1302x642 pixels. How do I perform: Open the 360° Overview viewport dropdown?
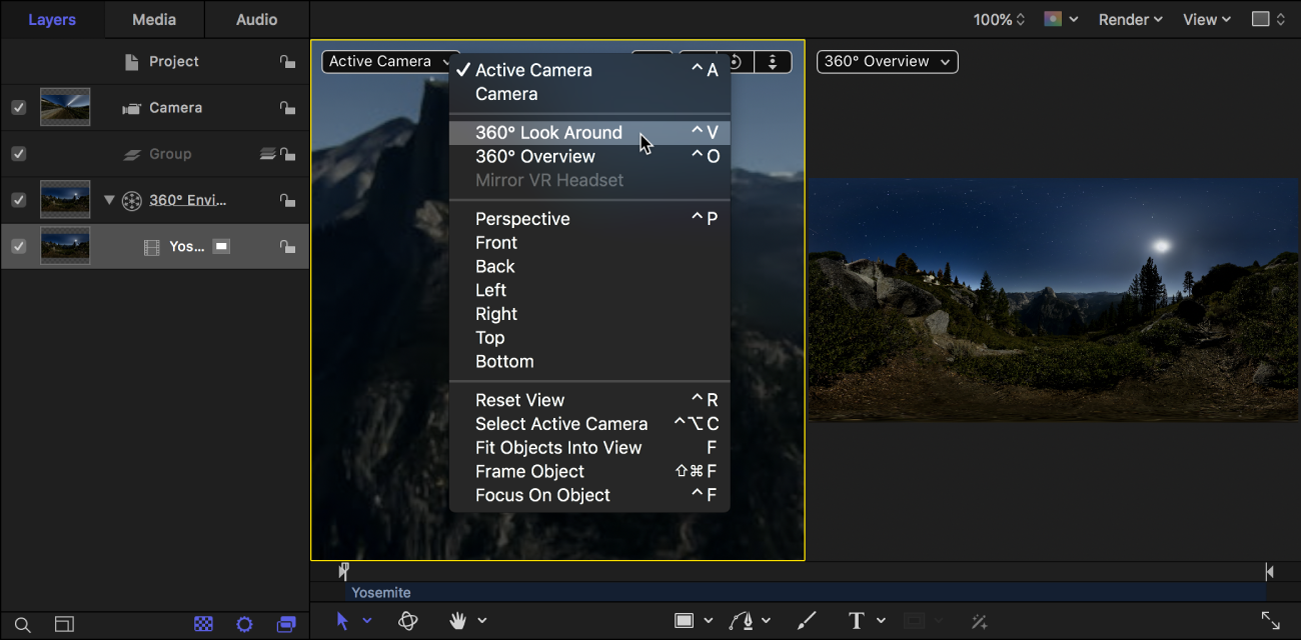pyautogui.click(x=886, y=61)
